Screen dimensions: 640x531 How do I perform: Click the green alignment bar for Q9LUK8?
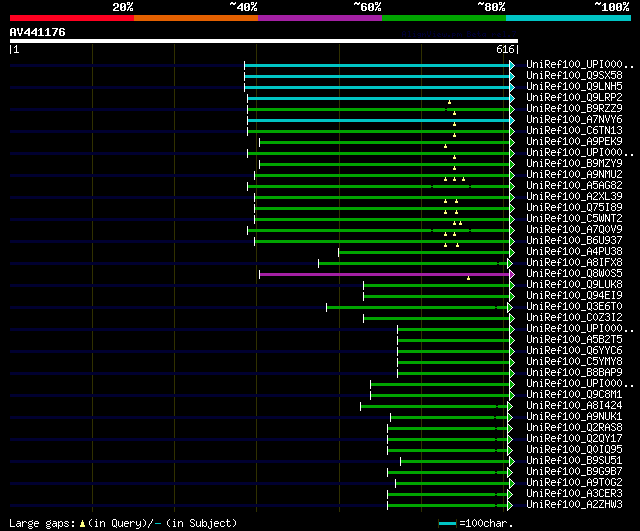pos(436,285)
